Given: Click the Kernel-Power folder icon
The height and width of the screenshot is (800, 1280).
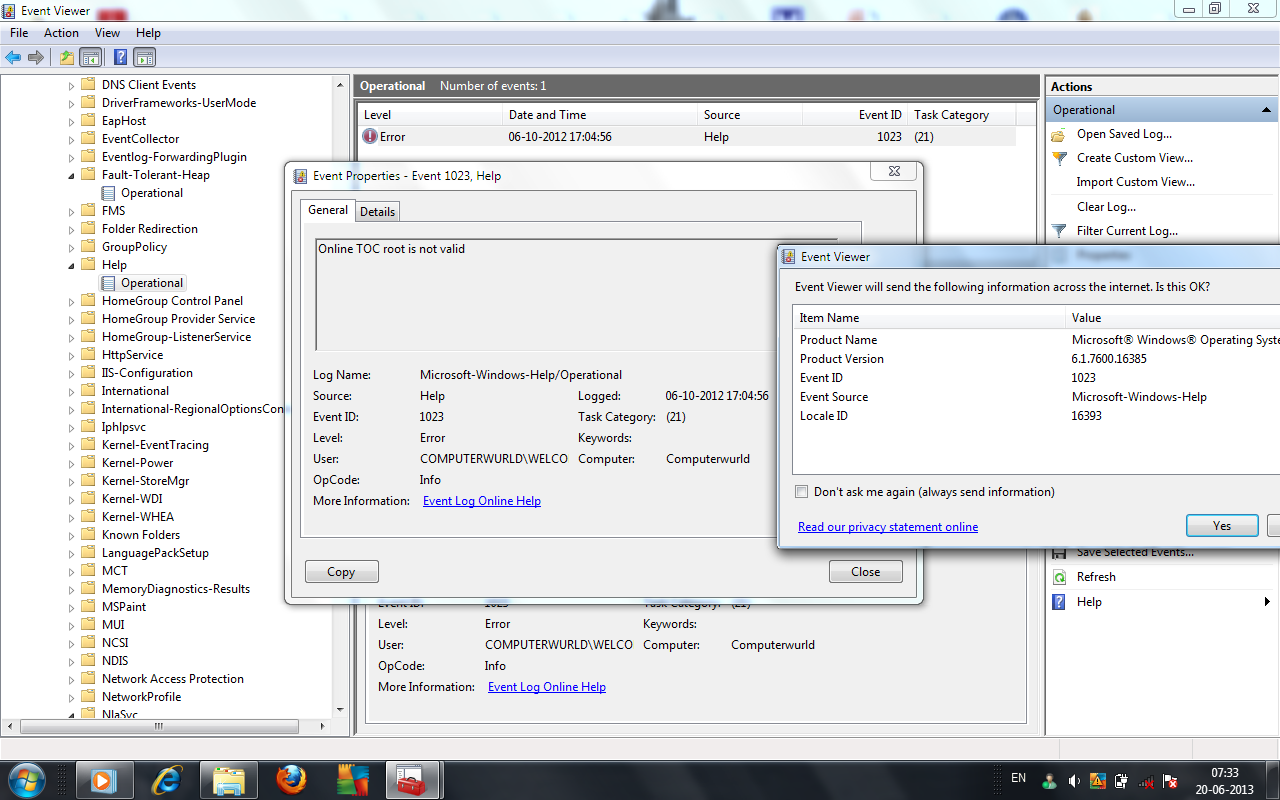Looking at the screenshot, I should click(x=88, y=463).
